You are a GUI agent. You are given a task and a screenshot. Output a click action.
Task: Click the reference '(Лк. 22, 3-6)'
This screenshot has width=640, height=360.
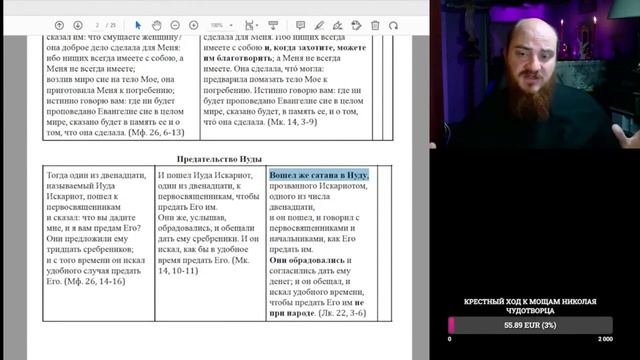point(342,313)
